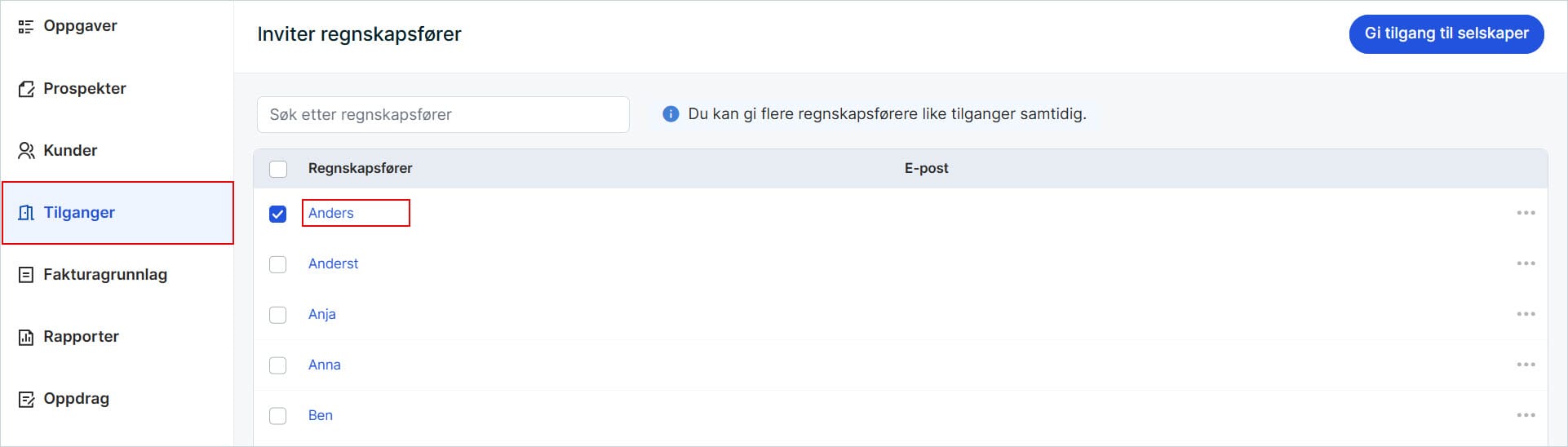Viewport: 1568px width, 447px height.
Task: Open the three-dot menu for Anja row
Action: click(x=1526, y=314)
